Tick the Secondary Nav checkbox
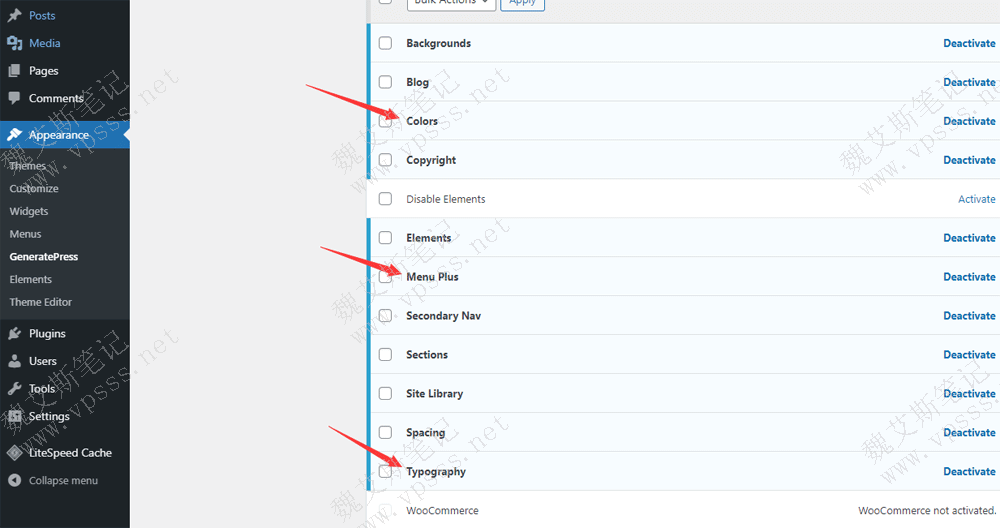Viewport: 1000px width, 528px height. [x=385, y=315]
